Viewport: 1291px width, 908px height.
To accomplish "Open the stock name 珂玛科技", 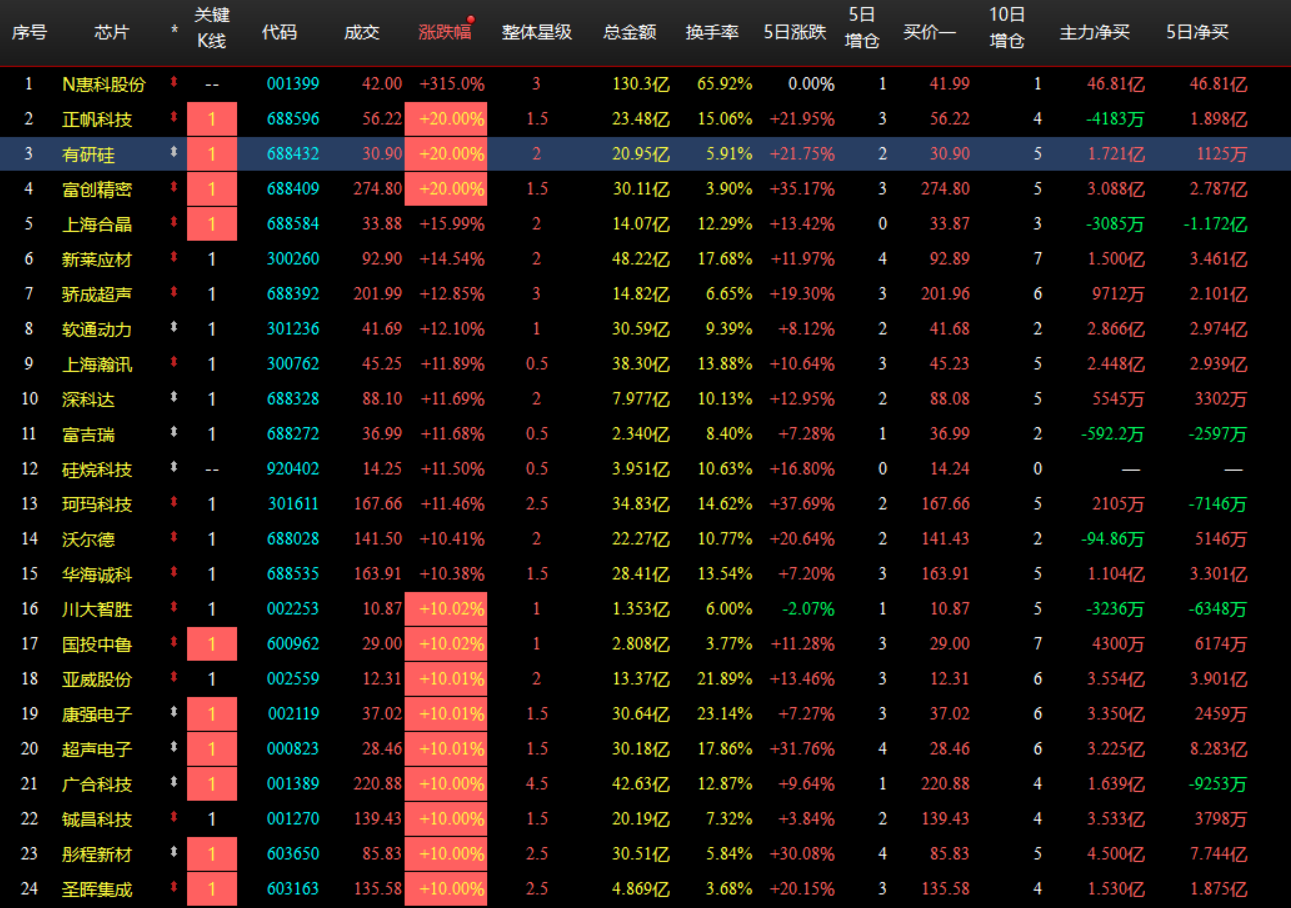I will click(x=97, y=504).
